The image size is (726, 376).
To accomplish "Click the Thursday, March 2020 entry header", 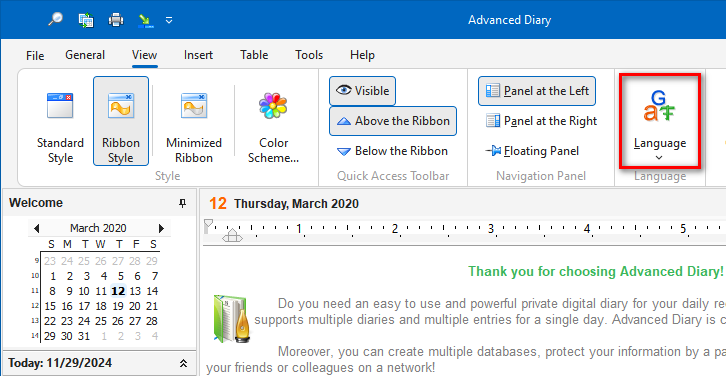I will (296, 204).
